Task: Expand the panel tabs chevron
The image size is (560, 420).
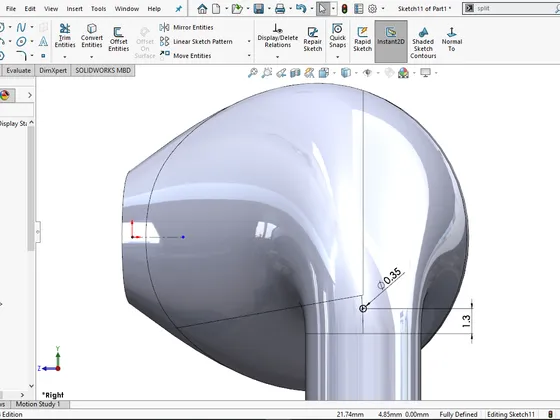Action: click(30, 95)
